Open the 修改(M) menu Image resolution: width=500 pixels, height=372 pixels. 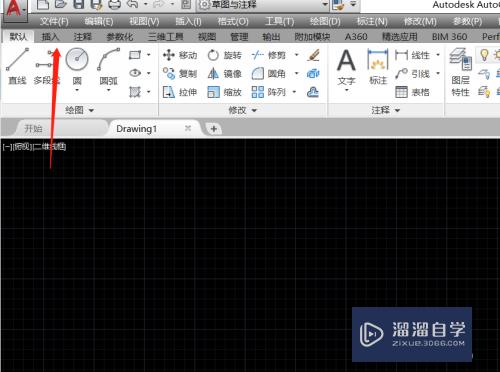click(x=420, y=22)
